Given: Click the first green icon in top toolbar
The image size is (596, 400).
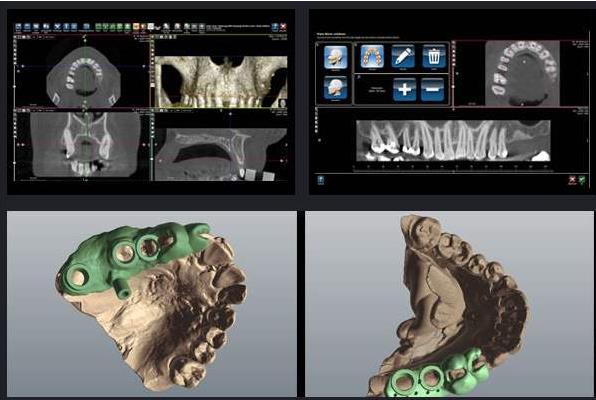Looking at the screenshot, I should point(98,27).
